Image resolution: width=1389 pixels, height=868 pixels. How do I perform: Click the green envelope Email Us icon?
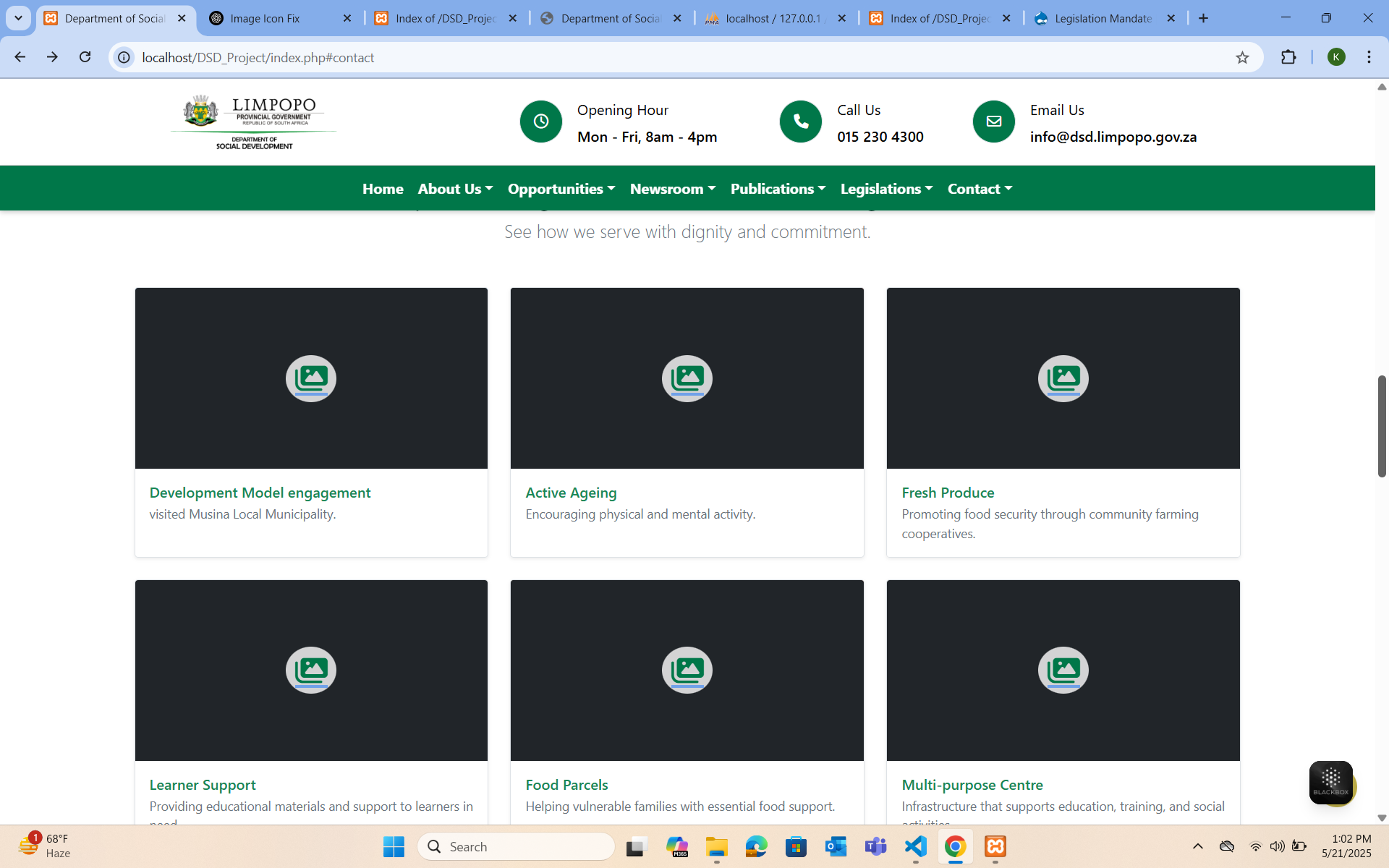coord(993,122)
